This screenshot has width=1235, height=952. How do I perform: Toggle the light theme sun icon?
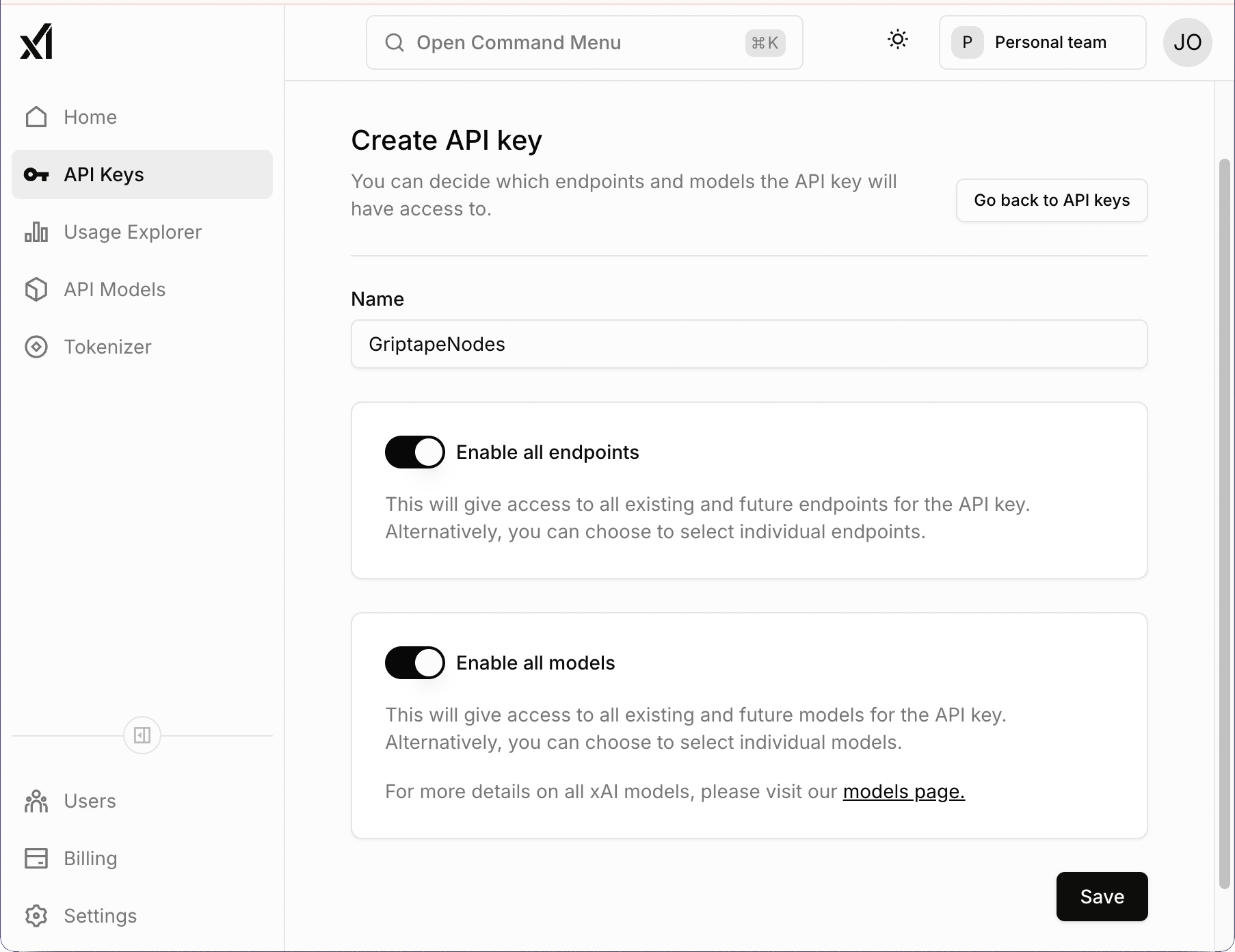[898, 40]
